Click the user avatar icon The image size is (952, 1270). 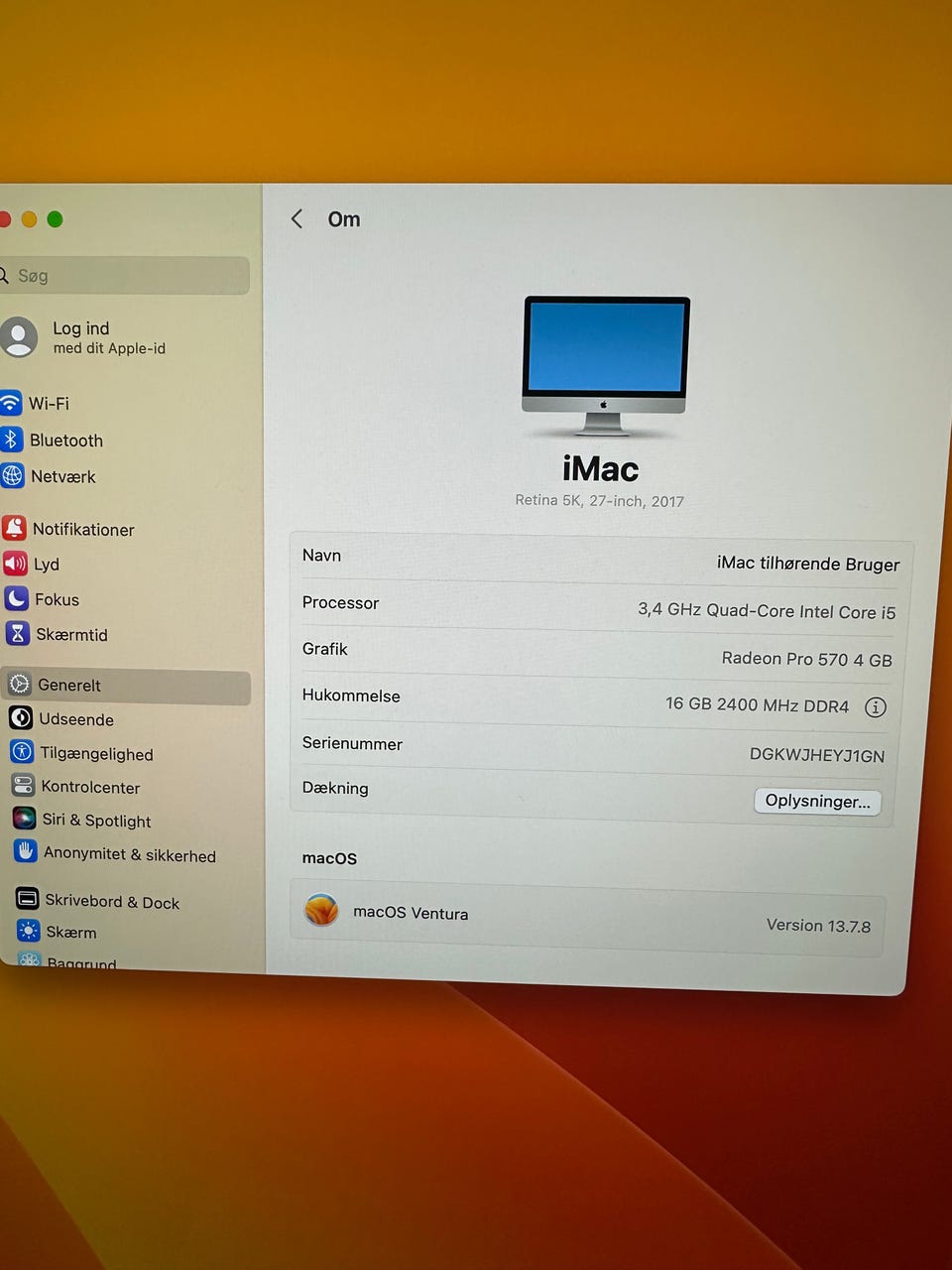point(18,336)
